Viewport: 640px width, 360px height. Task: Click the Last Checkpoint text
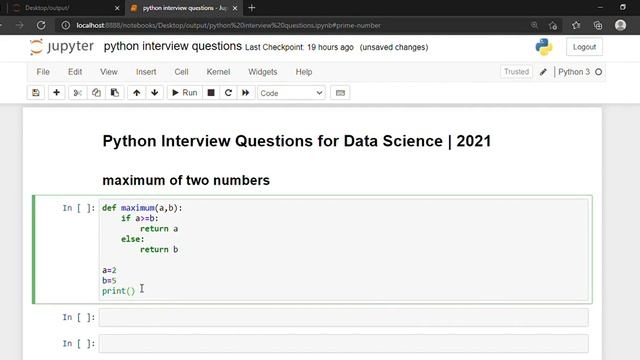tap(299, 47)
